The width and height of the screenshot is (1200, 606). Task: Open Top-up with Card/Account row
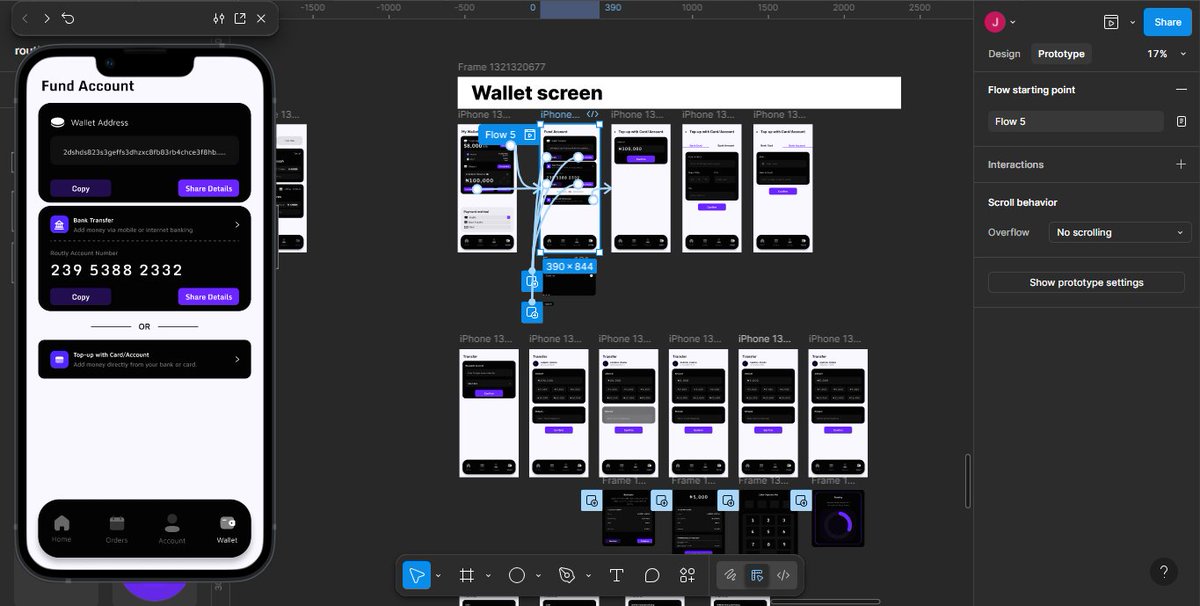[x=145, y=359]
